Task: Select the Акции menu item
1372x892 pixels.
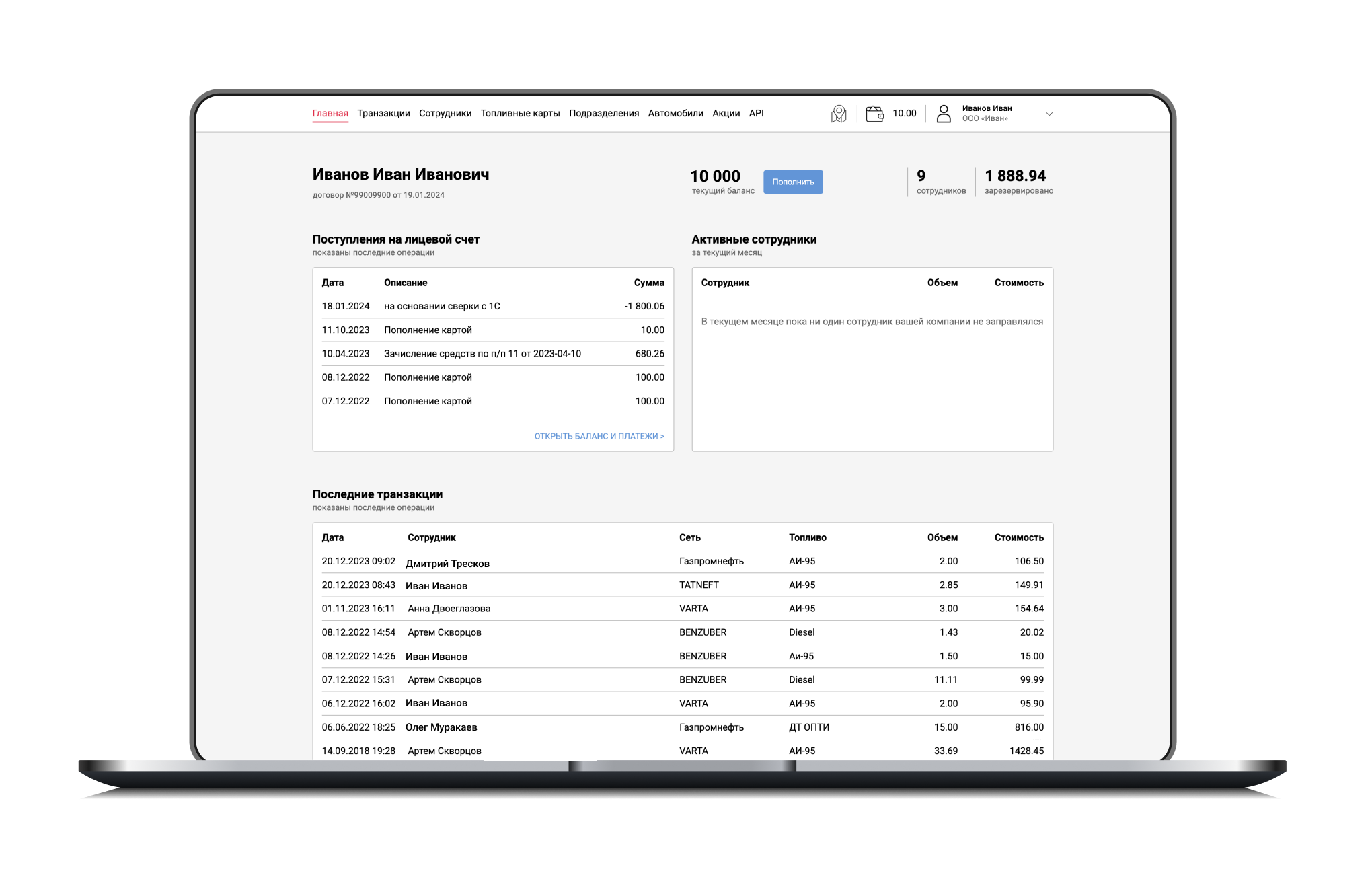Action: (x=726, y=114)
